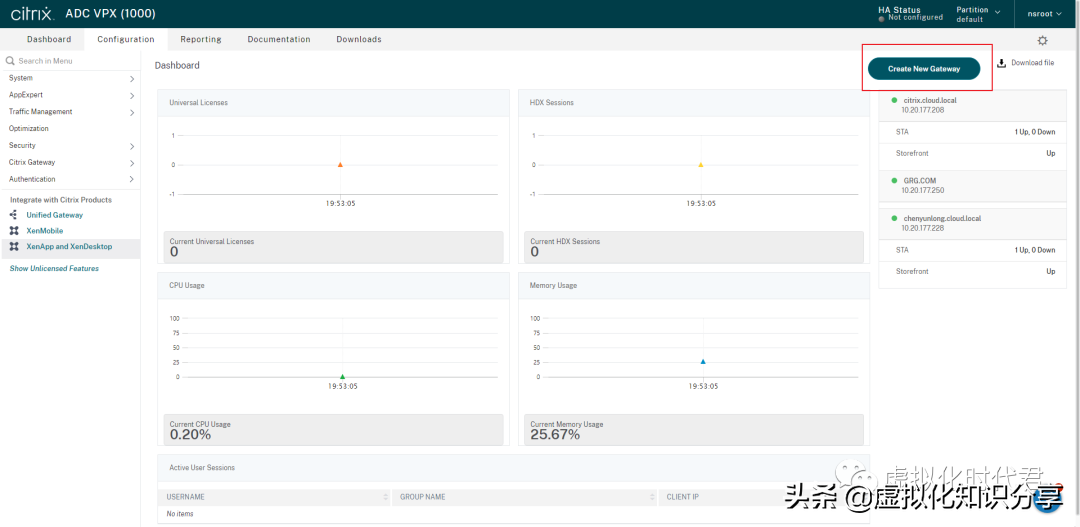Click green status dot of chenyunlong.cloud.local
The width and height of the screenshot is (1080, 527).
[894, 218]
